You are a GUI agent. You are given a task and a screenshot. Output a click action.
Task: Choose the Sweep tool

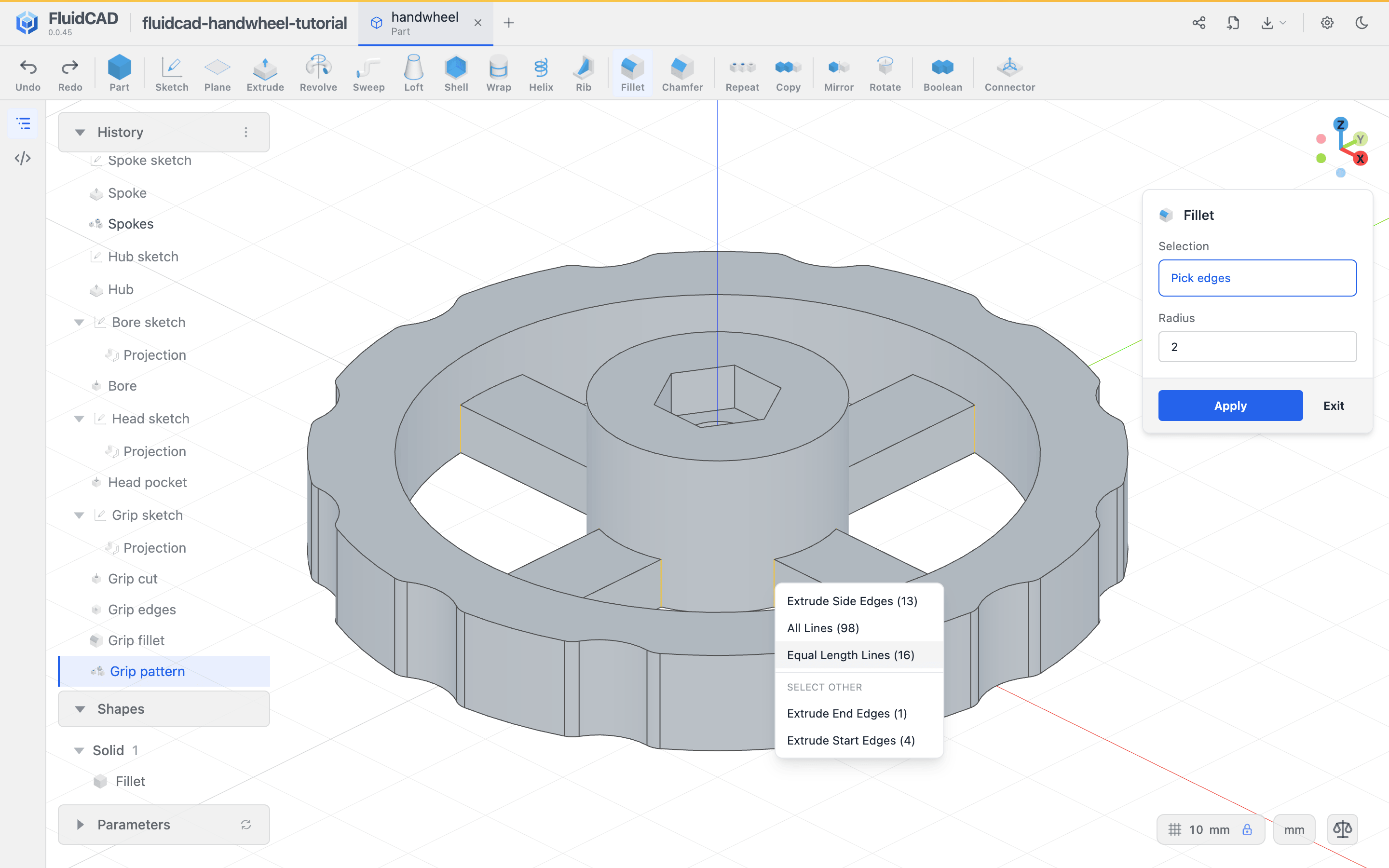tap(368, 73)
